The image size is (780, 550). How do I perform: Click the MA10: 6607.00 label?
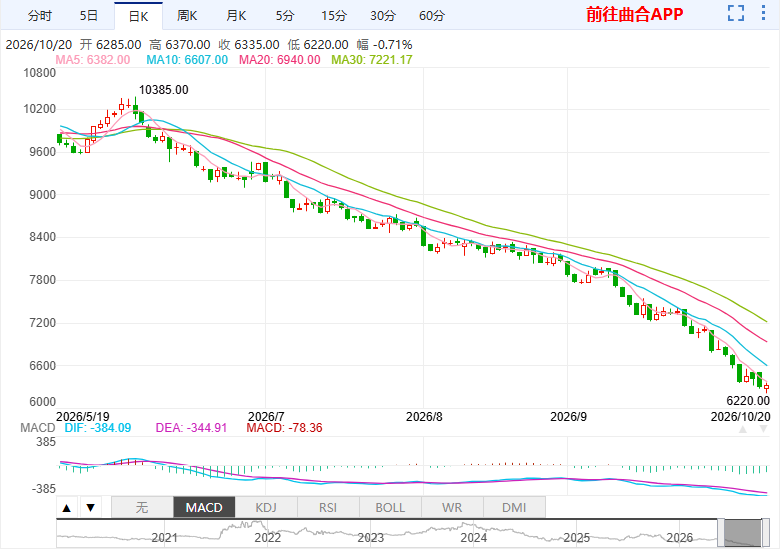[187, 60]
